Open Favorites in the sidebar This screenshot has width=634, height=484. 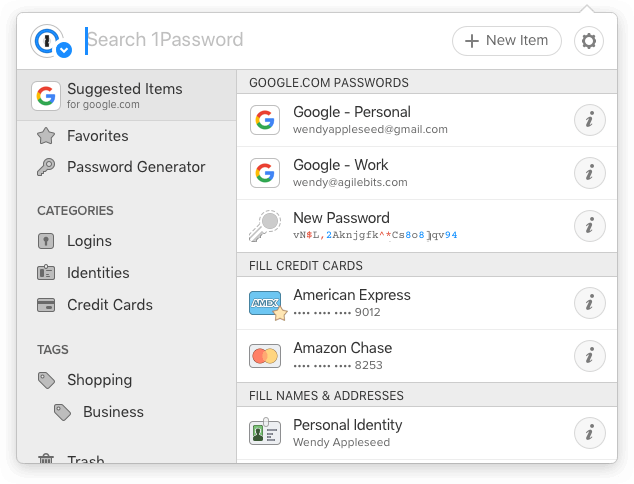click(x=127, y=136)
